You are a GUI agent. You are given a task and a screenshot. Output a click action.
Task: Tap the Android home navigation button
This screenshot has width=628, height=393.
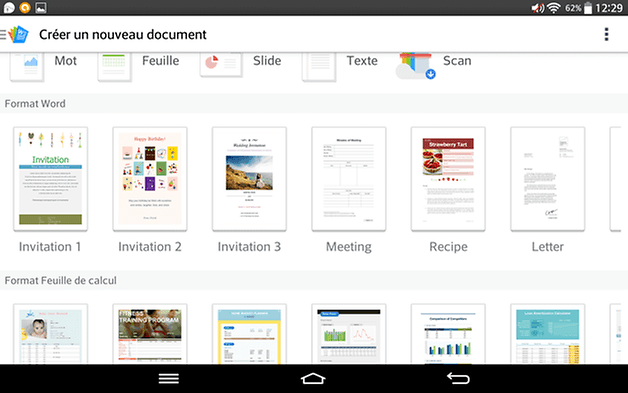click(313, 379)
